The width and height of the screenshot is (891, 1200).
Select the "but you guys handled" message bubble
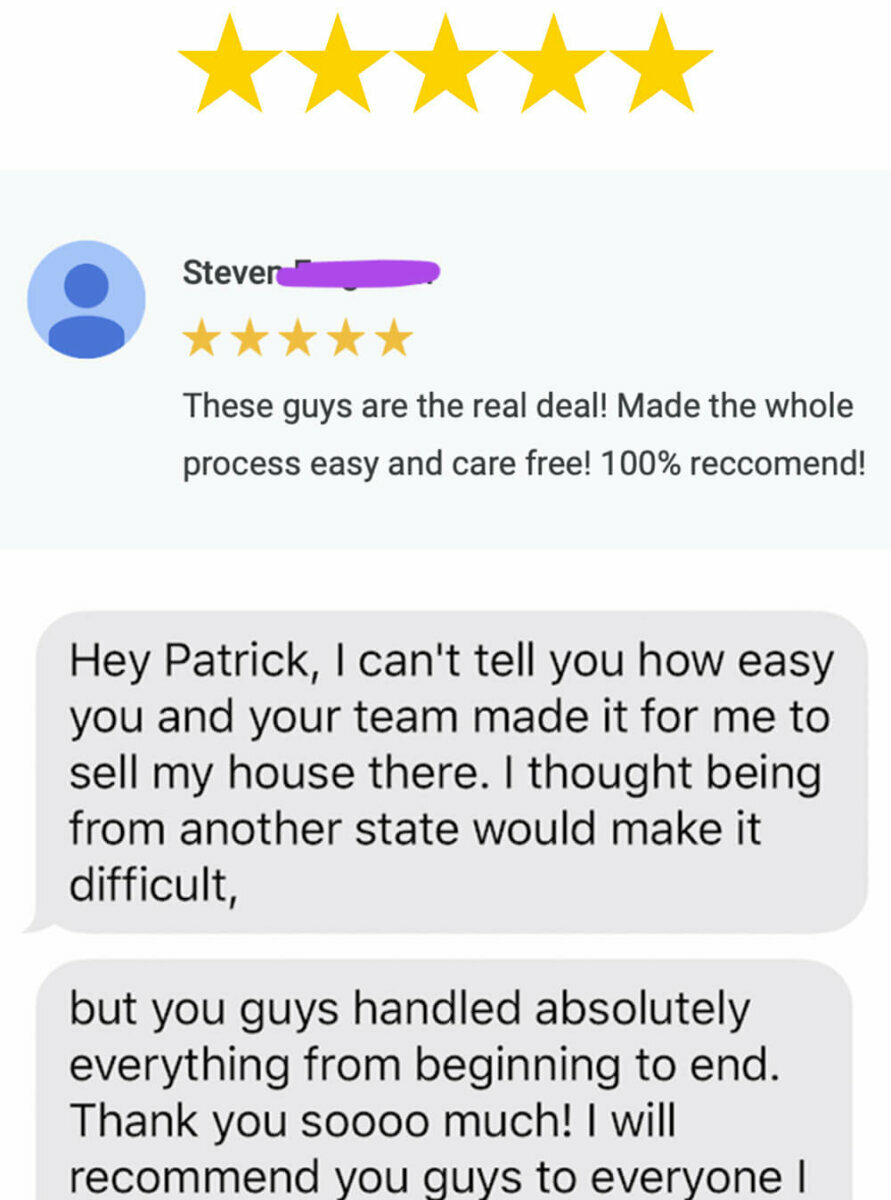point(451,1080)
